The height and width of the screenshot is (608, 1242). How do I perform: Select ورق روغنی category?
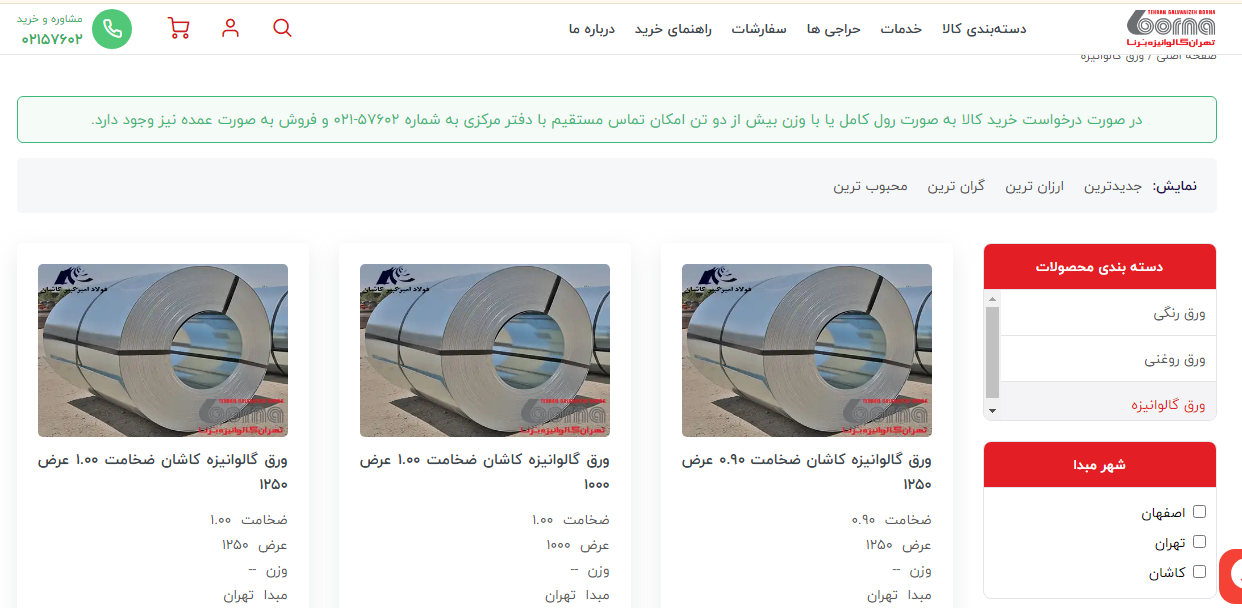(1175, 359)
